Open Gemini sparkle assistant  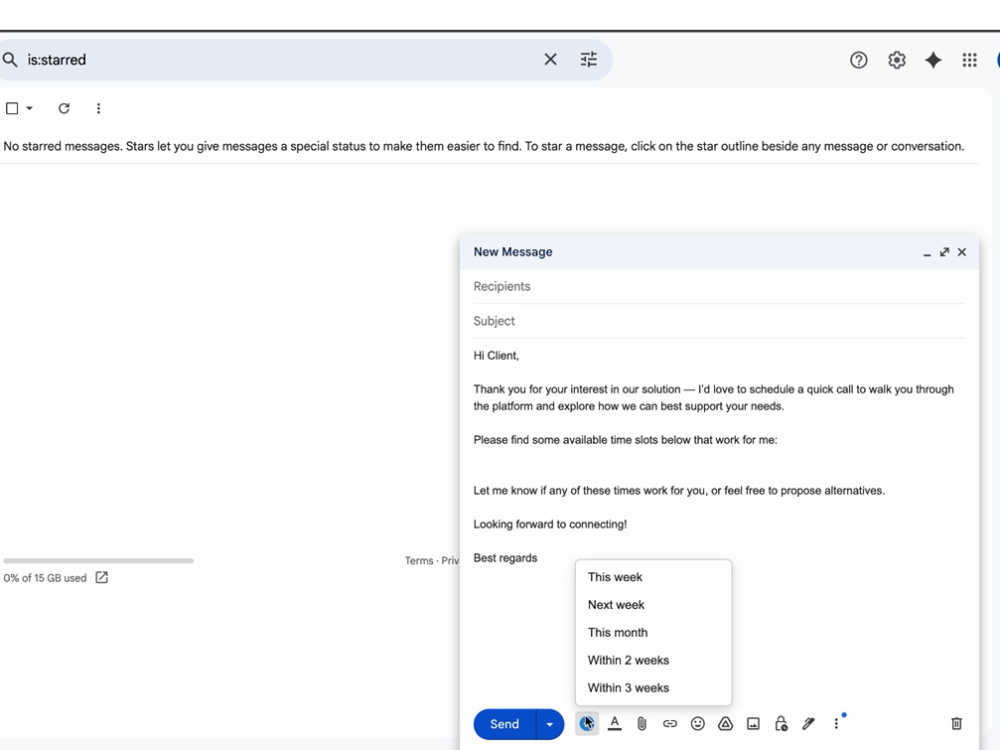(x=933, y=60)
